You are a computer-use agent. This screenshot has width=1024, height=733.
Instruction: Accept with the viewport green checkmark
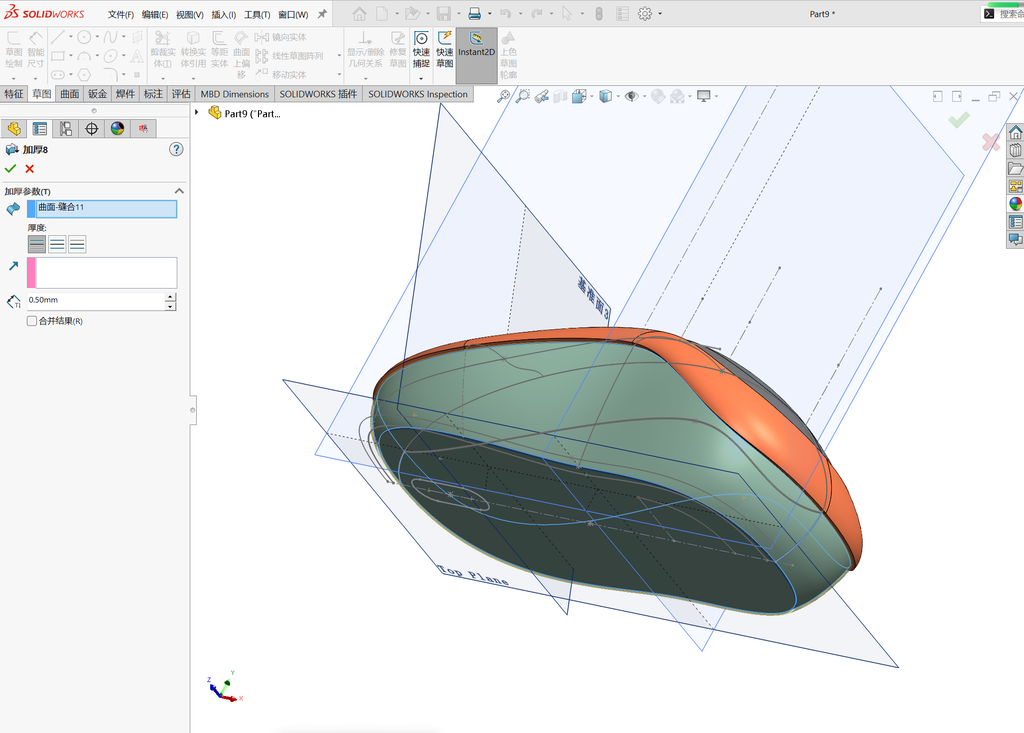point(959,120)
